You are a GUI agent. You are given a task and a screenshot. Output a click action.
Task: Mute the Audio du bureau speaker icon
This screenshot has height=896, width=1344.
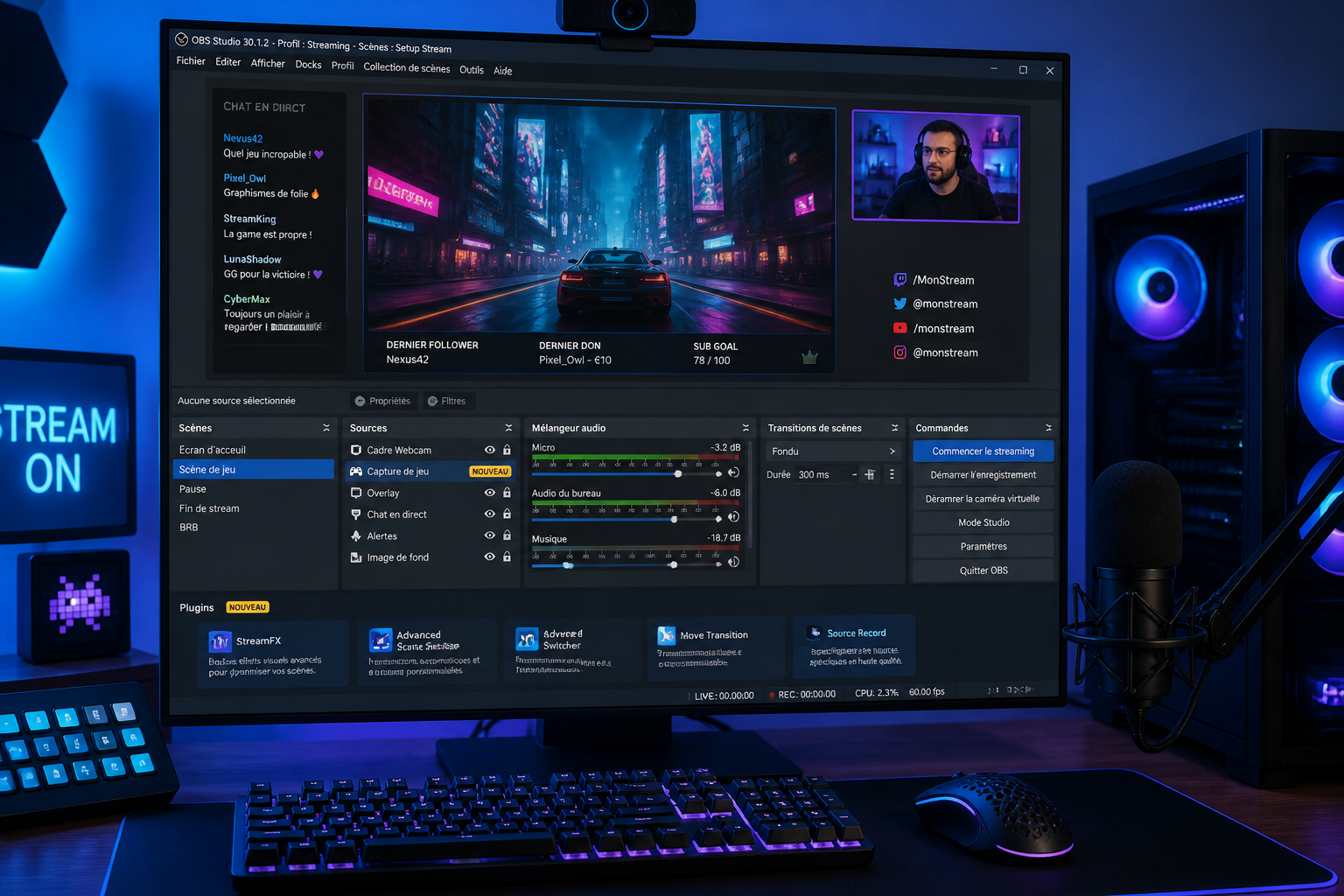733,517
